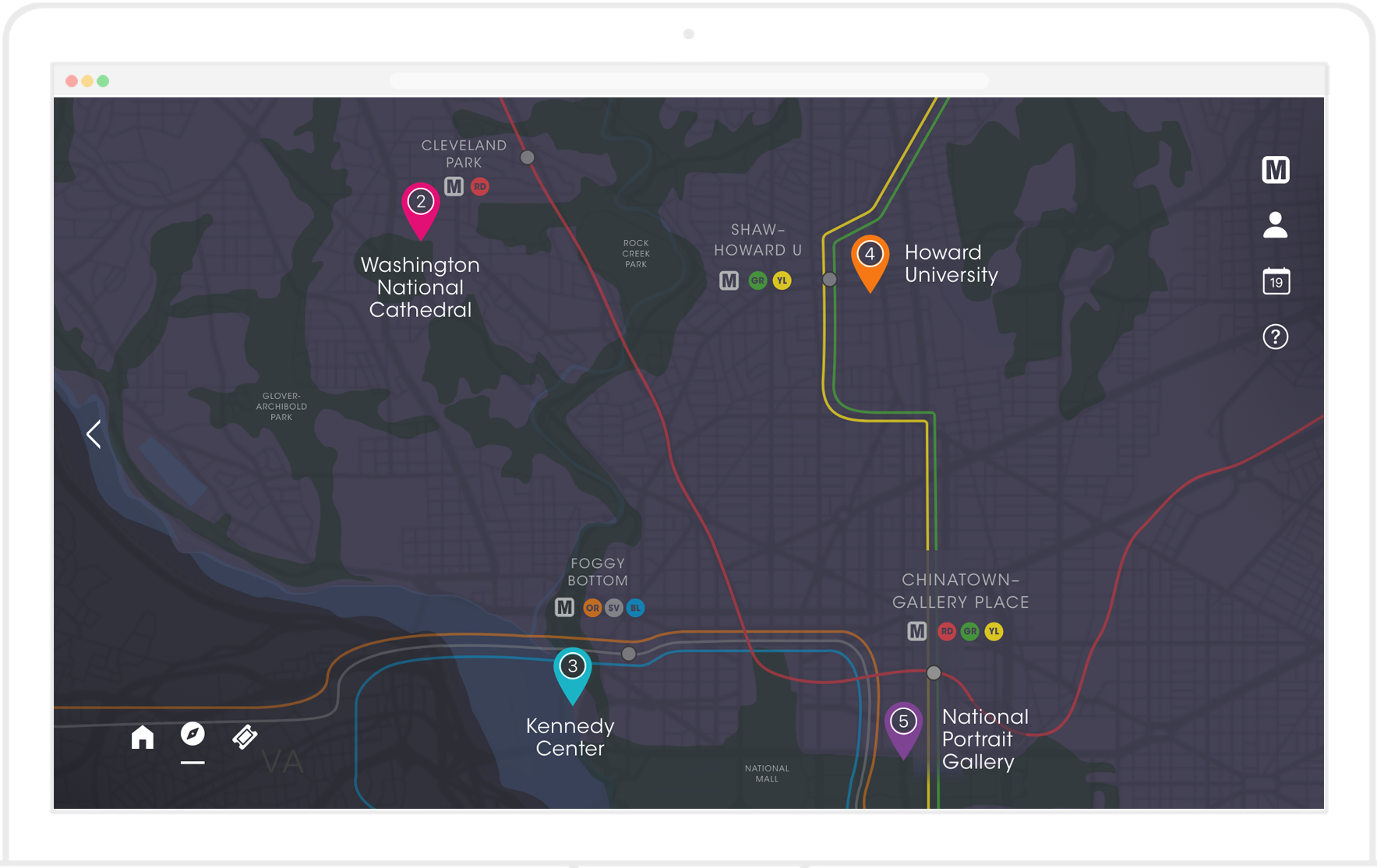Go to the Home icon

click(143, 736)
